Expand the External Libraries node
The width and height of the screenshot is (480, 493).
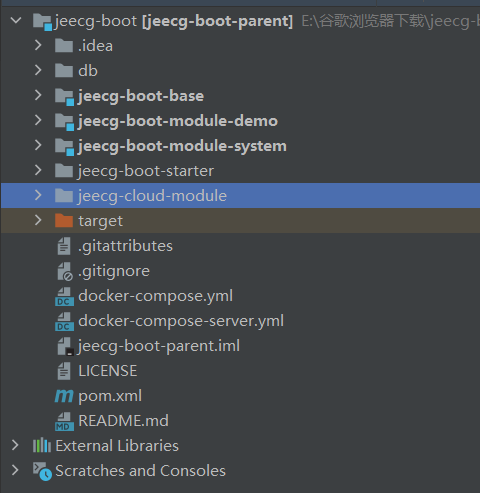pos(15,445)
